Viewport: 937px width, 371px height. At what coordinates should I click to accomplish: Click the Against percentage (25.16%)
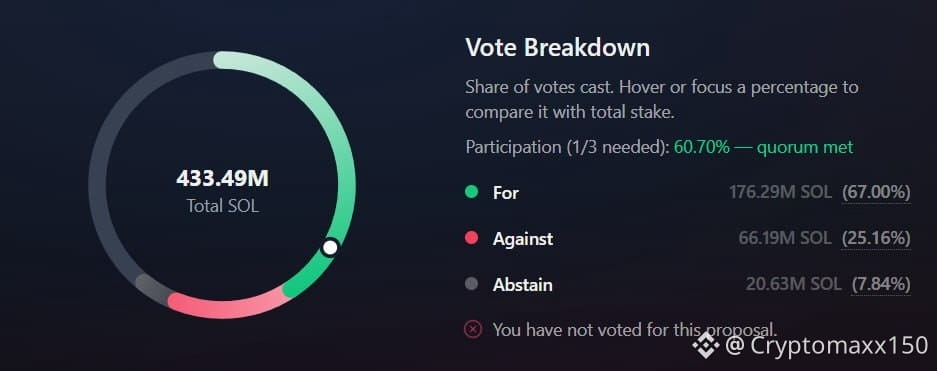(x=876, y=238)
